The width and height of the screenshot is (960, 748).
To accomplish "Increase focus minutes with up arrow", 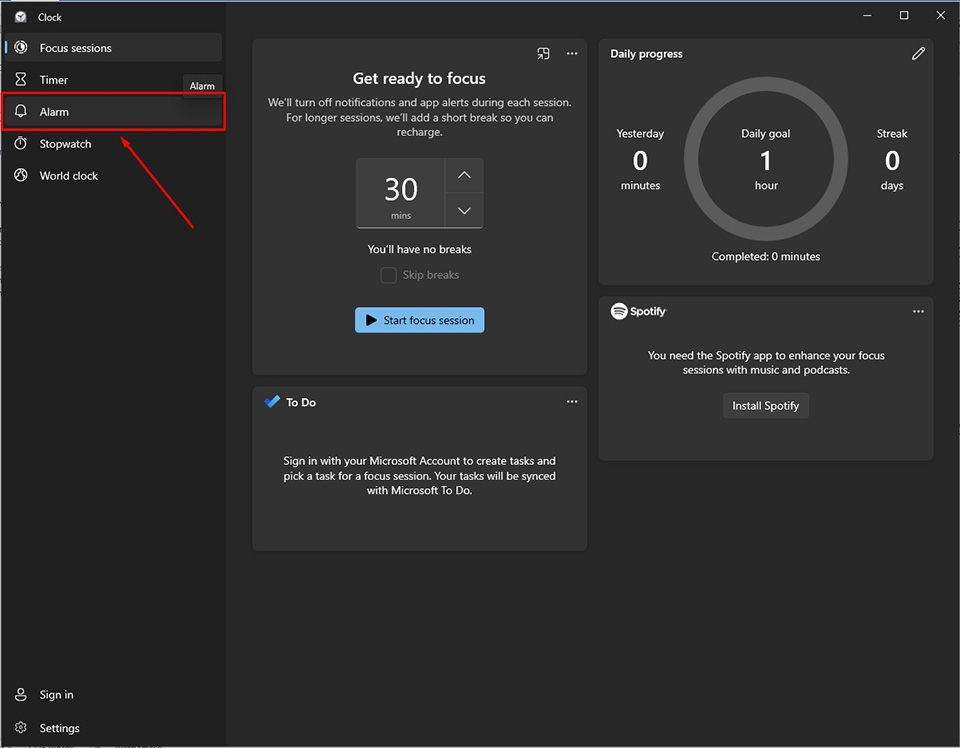I will point(464,175).
